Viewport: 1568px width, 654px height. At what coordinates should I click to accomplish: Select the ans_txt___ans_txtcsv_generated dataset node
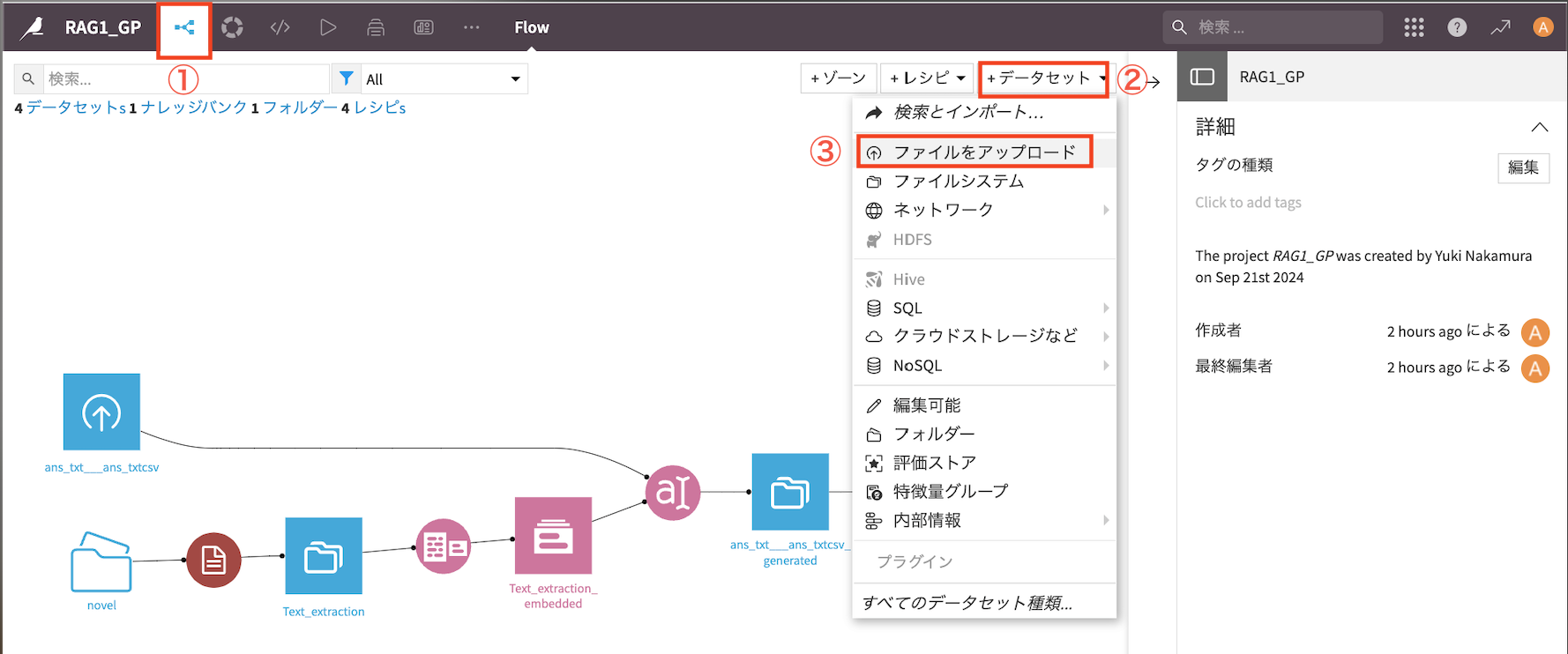(x=790, y=492)
